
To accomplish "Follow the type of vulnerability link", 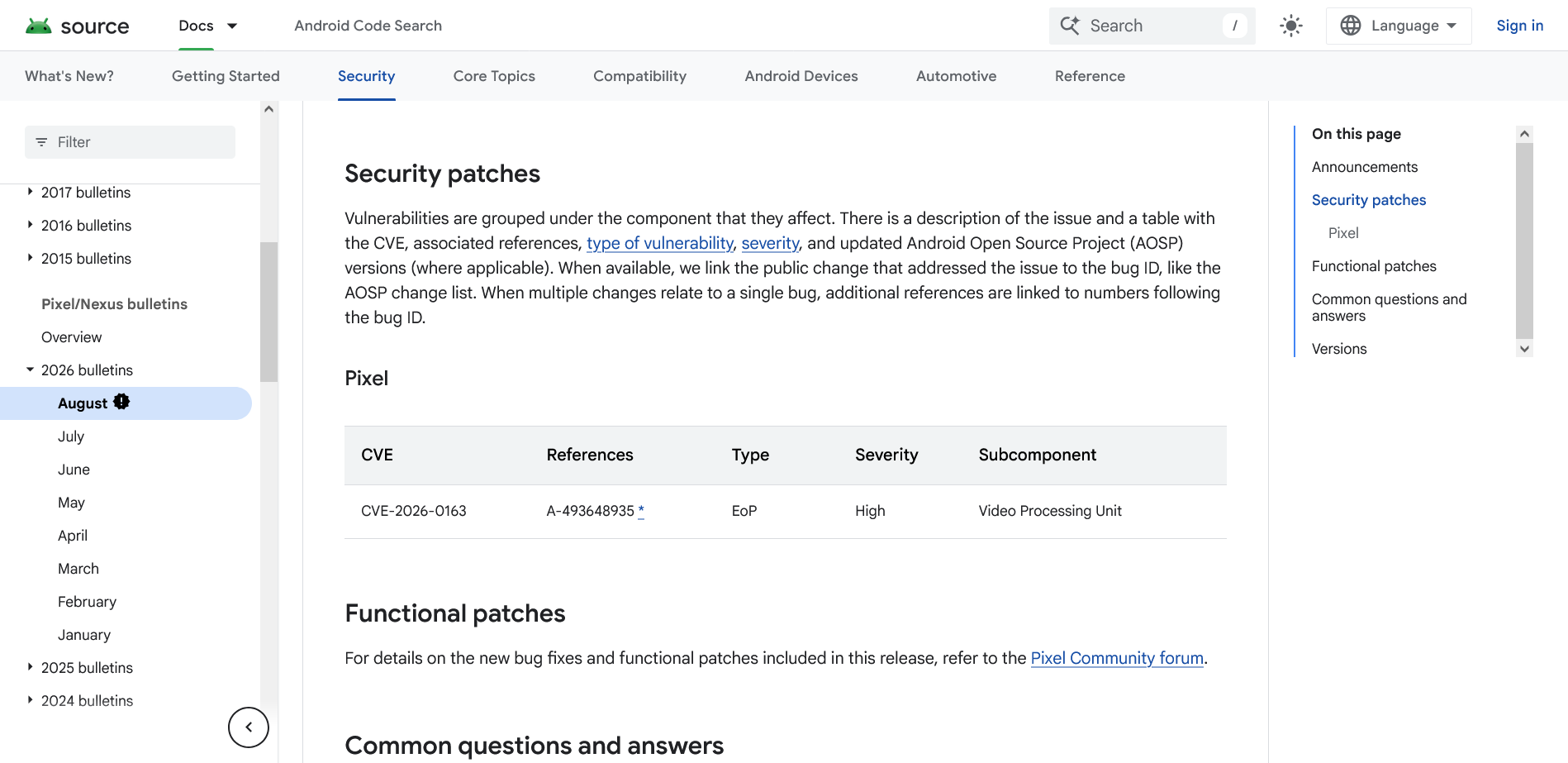I will tap(659, 243).
